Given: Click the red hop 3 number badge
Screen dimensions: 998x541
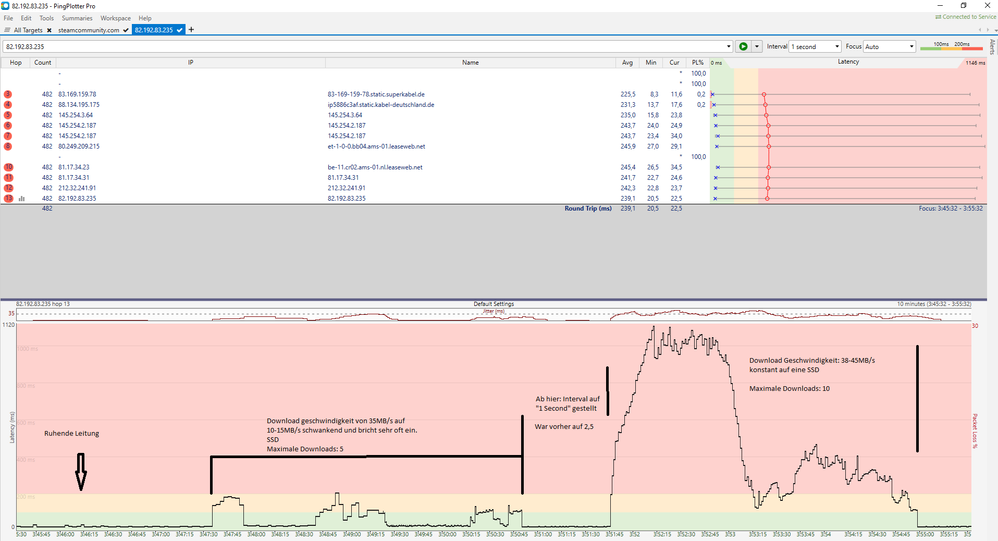Looking at the screenshot, I should (x=8, y=94).
